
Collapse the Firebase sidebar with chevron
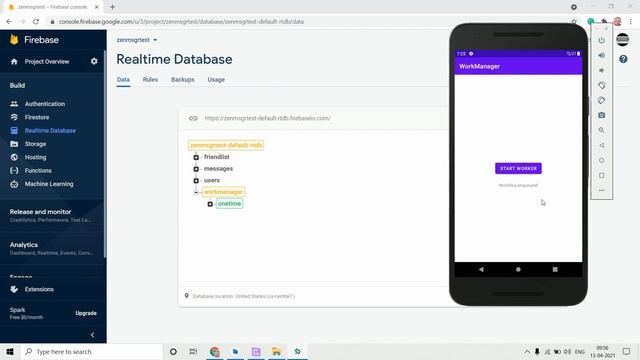[93, 335]
